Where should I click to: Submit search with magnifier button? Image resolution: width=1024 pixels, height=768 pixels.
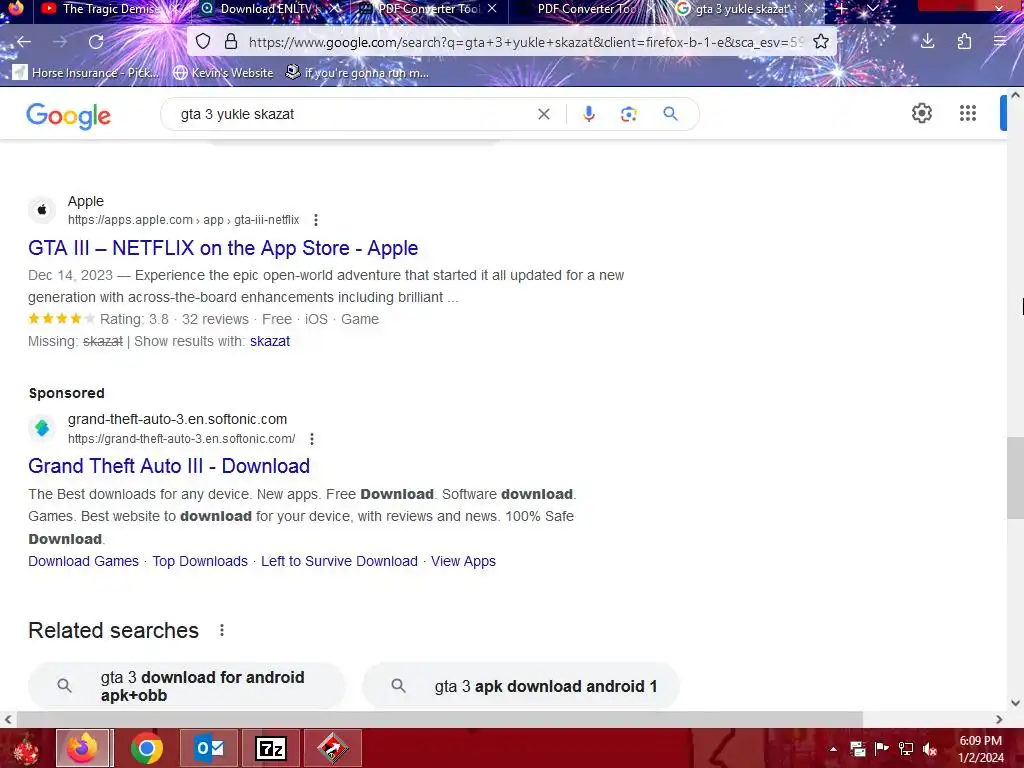pyautogui.click(x=670, y=114)
